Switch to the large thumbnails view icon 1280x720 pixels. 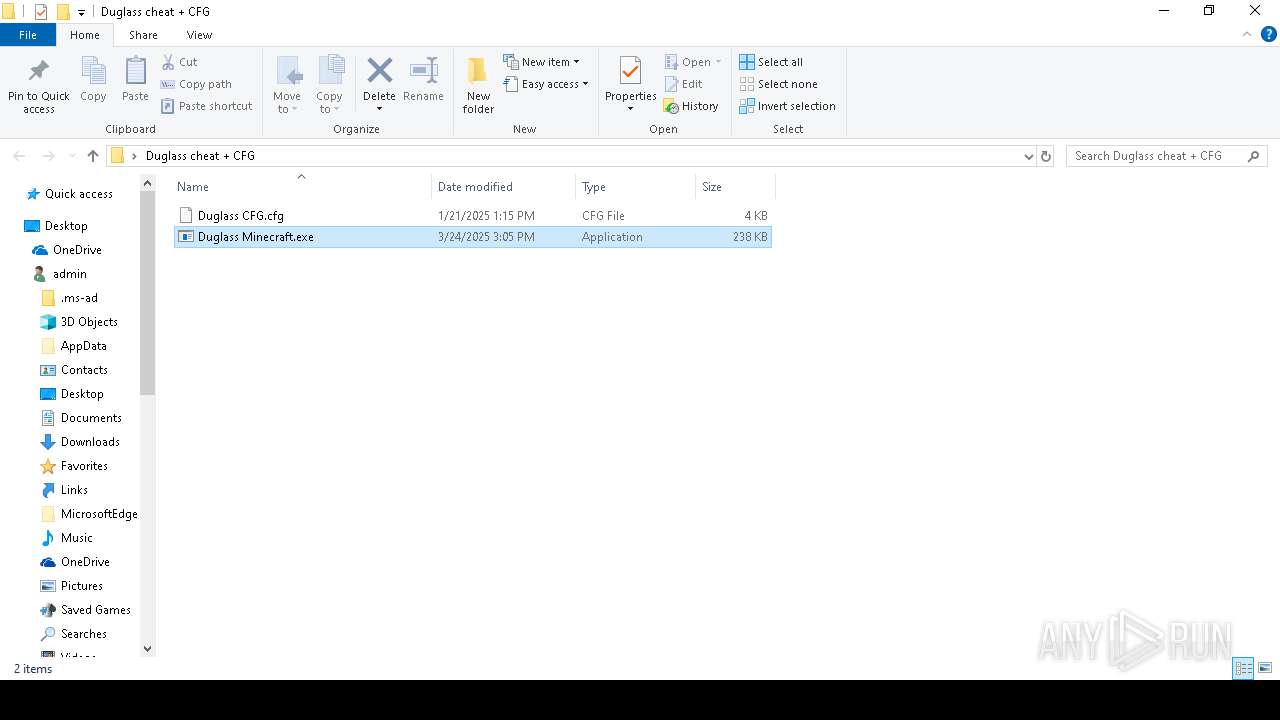(1265, 668)
